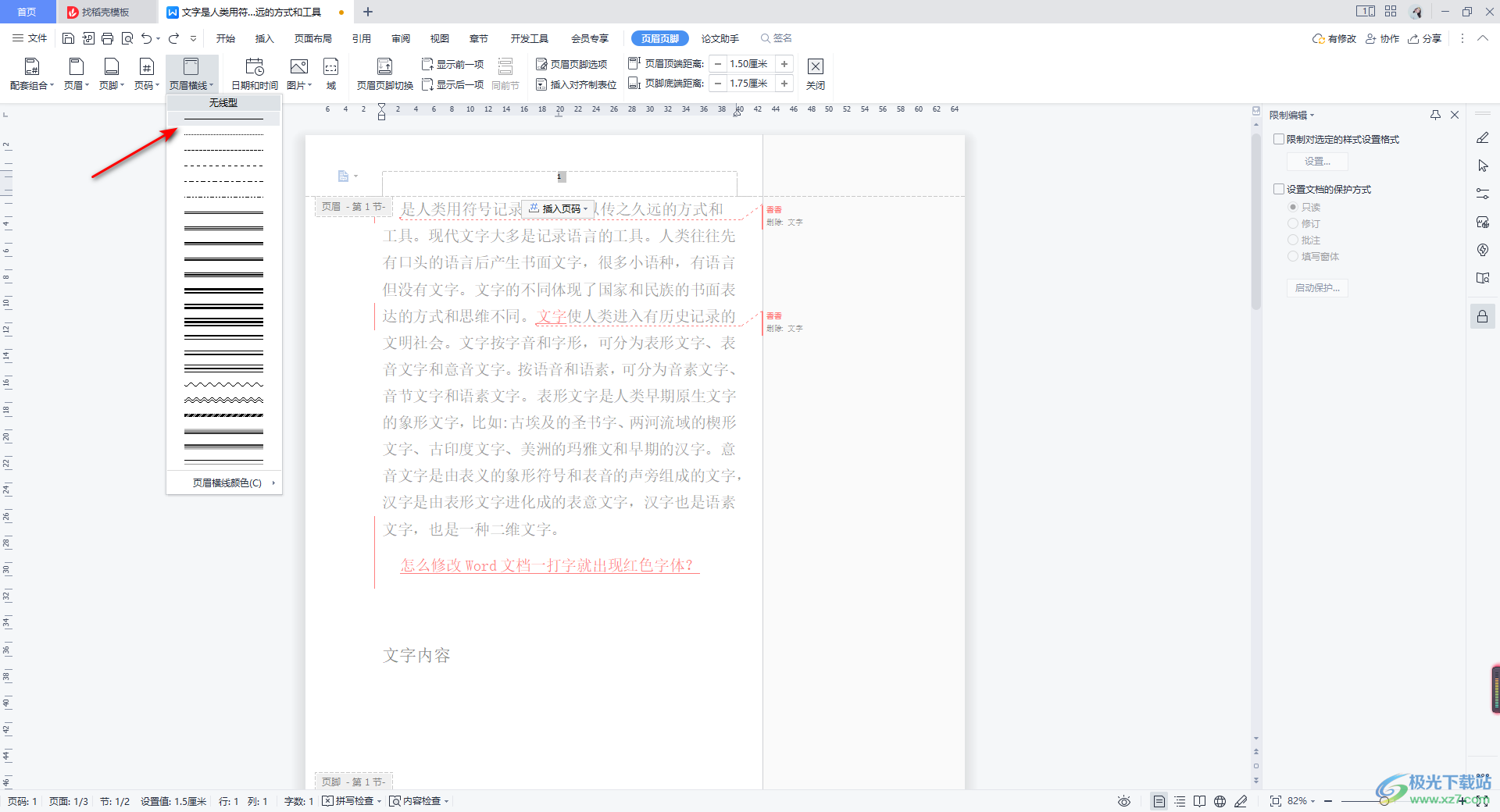1500x812 pixels.
Task: Click the 日期和时间 date and time icon
Action: pyautogui.click(x=255, y=74)
